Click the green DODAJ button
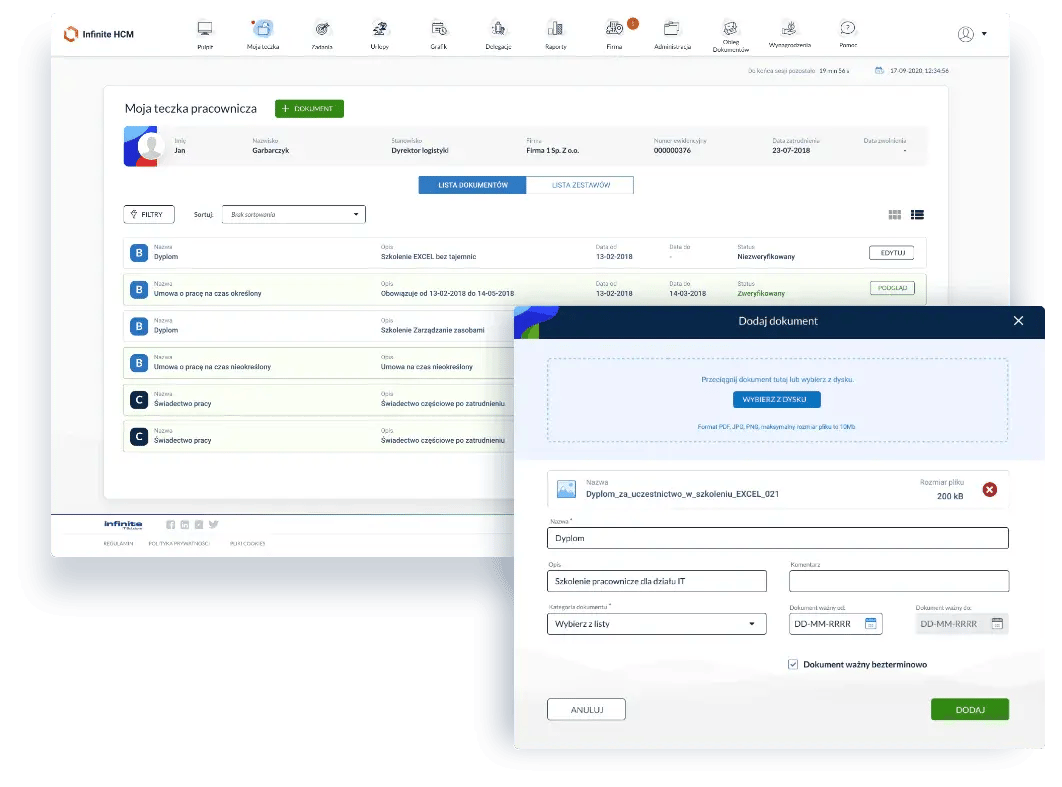Viewport: 1062px width, 787px height. (x=970, y=710)
